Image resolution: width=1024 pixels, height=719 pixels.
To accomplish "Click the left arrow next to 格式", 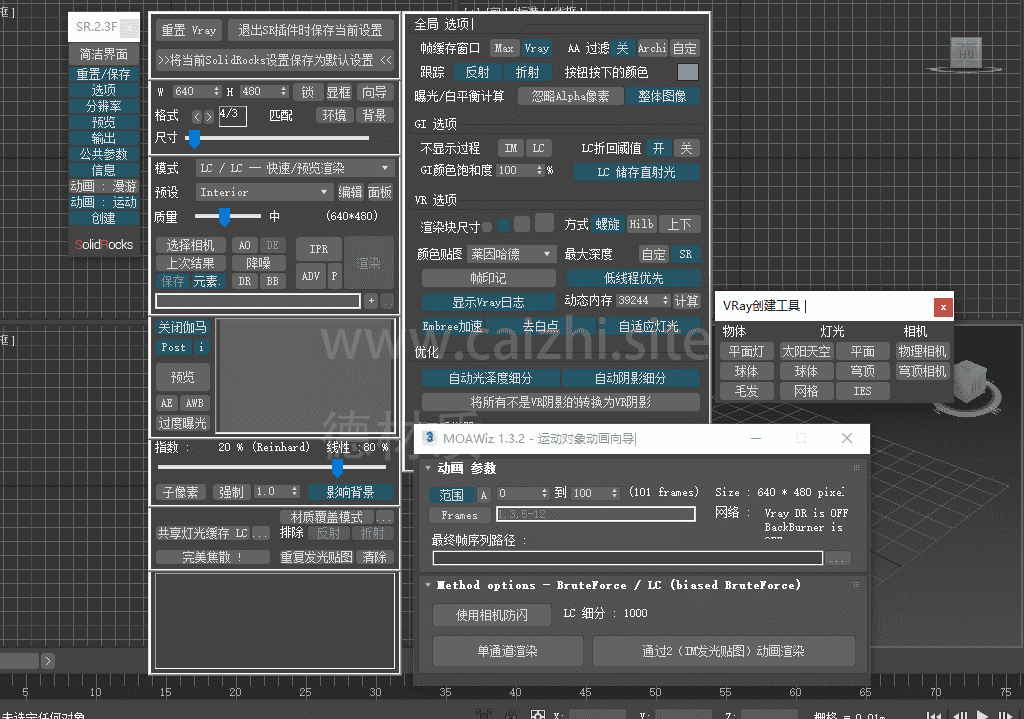I will click(197, 117).
